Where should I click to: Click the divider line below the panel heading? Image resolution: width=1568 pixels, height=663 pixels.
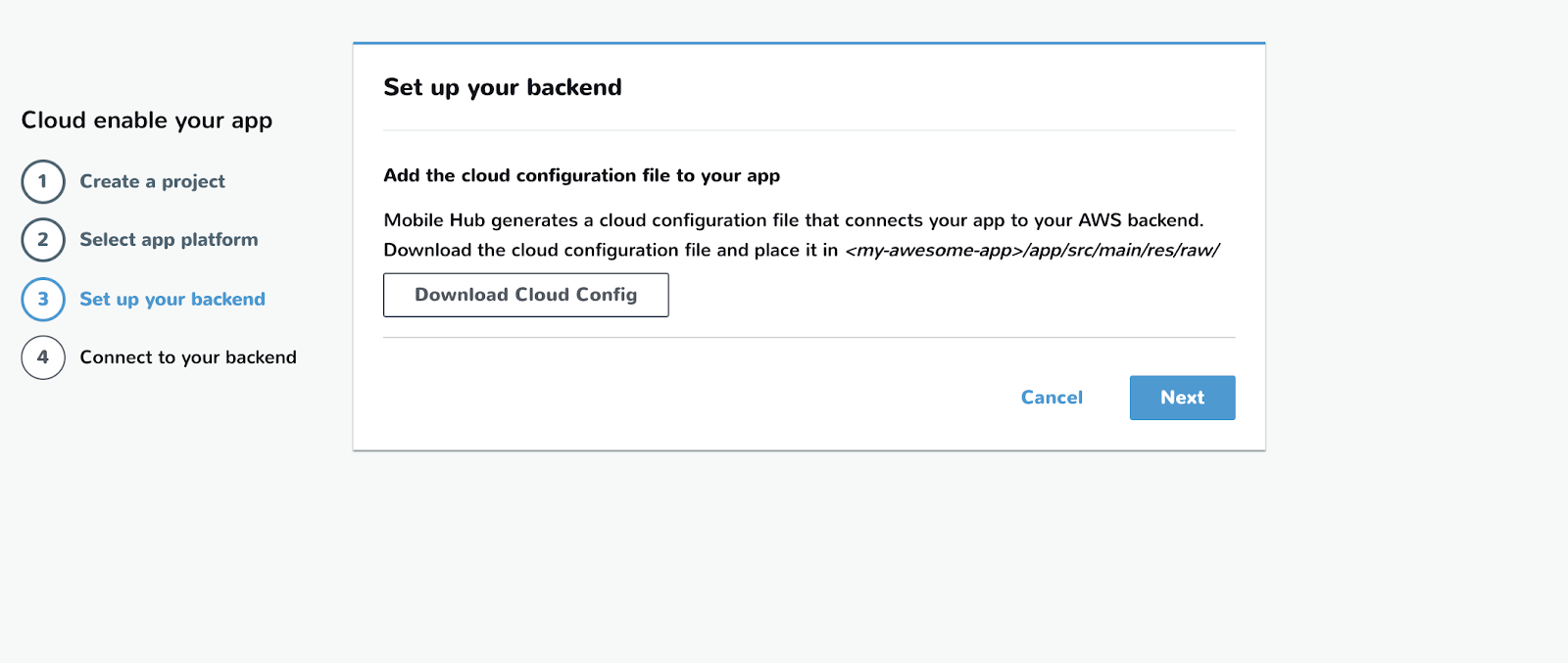(x=808, y=130)
